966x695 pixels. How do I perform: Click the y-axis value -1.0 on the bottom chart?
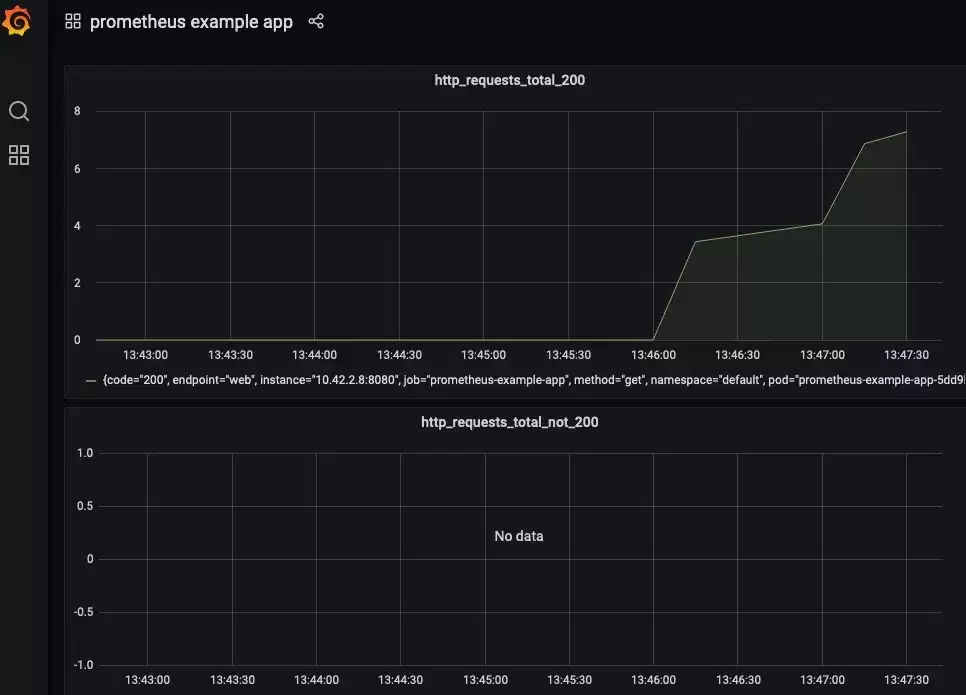coord(84,665)
